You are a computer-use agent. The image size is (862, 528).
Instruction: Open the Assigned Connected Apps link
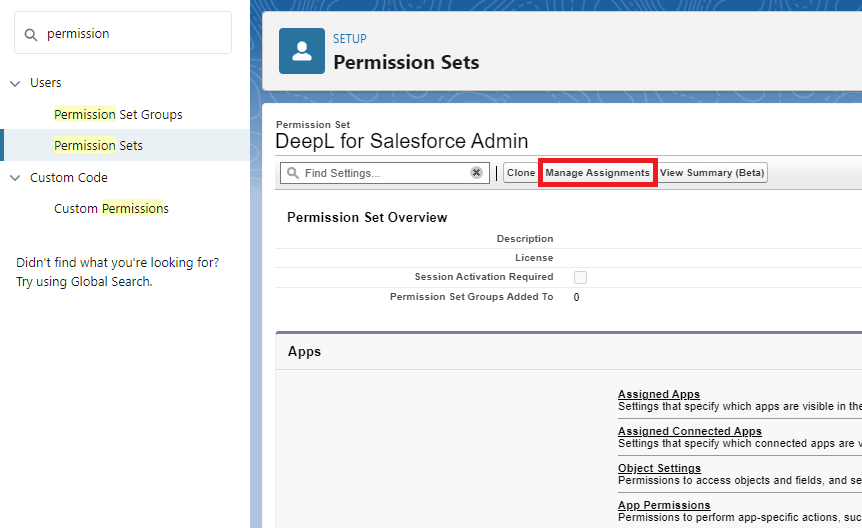(x=689, y=431)
